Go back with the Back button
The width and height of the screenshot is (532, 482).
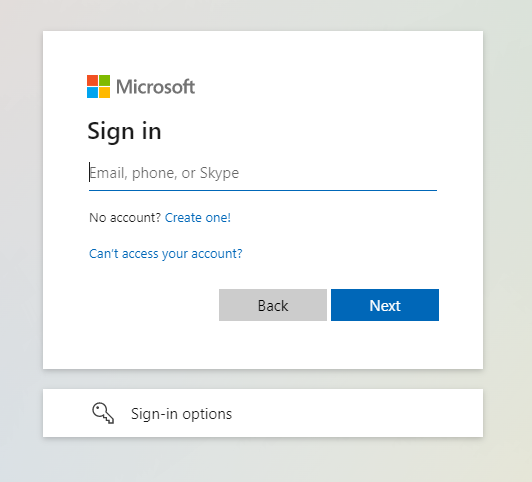coord(273,305)
